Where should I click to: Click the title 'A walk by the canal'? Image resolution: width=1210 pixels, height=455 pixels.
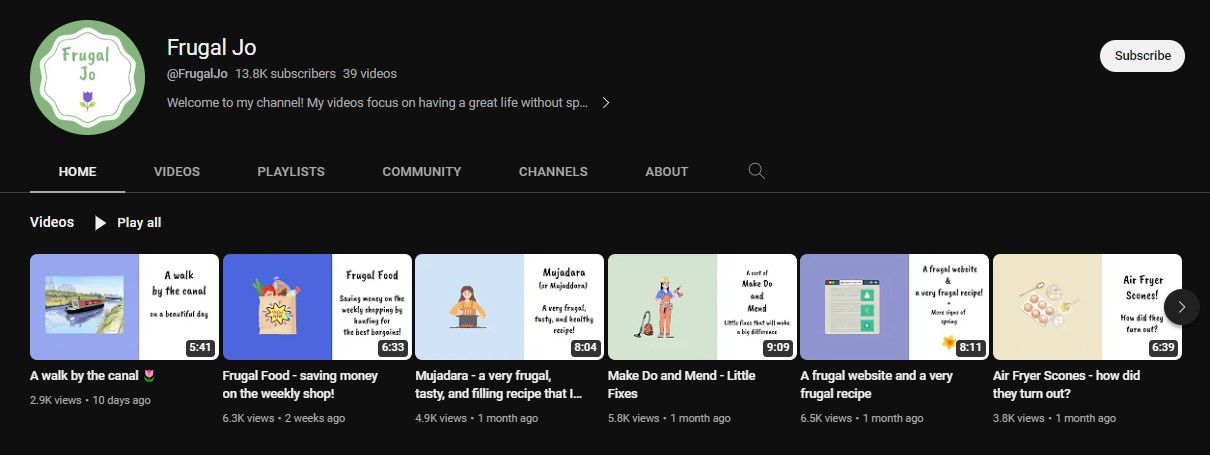pos(92,376)
